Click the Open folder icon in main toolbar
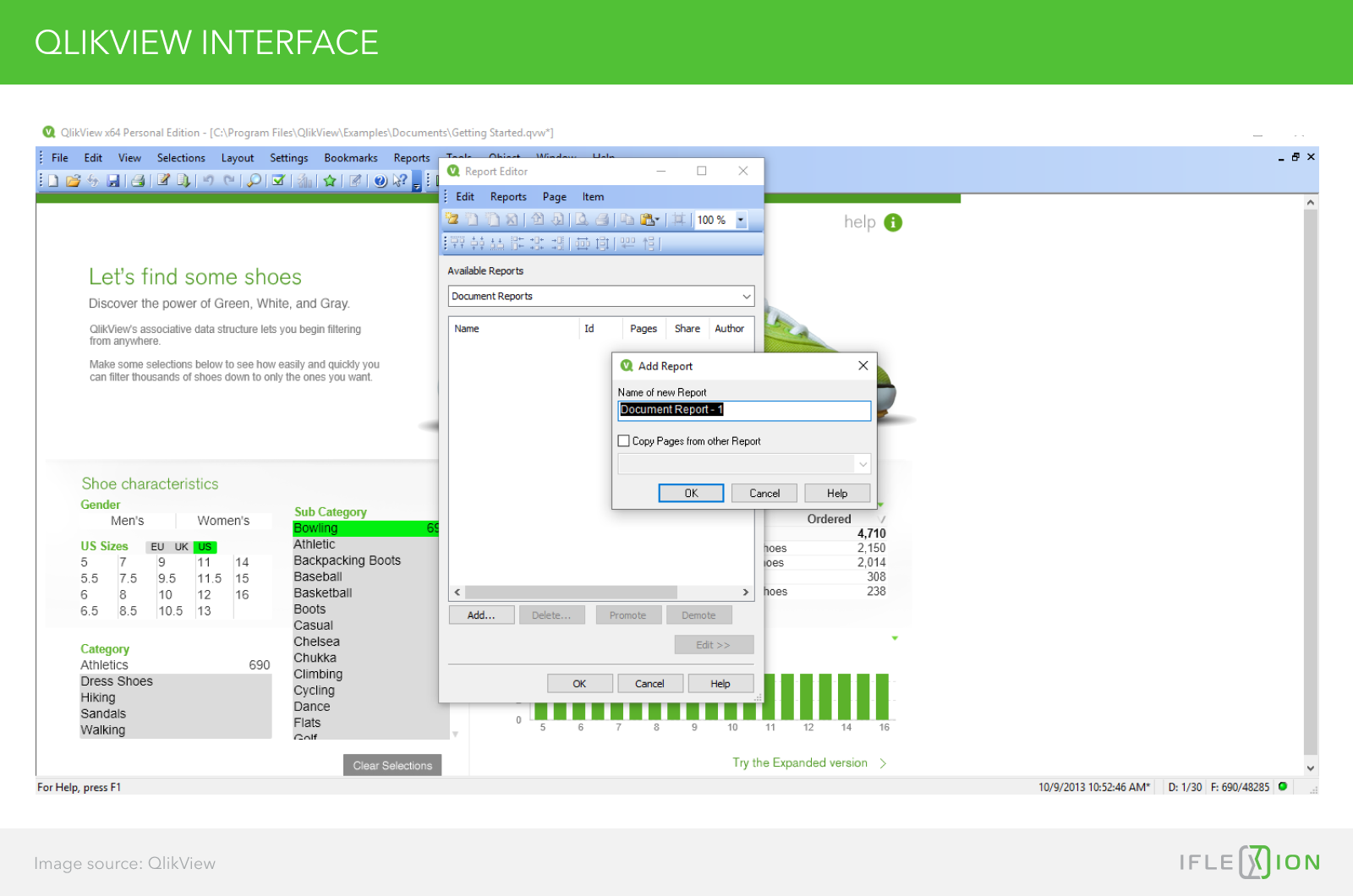This screenshot has width=1353, height=896. pyautogui.click(x=73, y=180)
